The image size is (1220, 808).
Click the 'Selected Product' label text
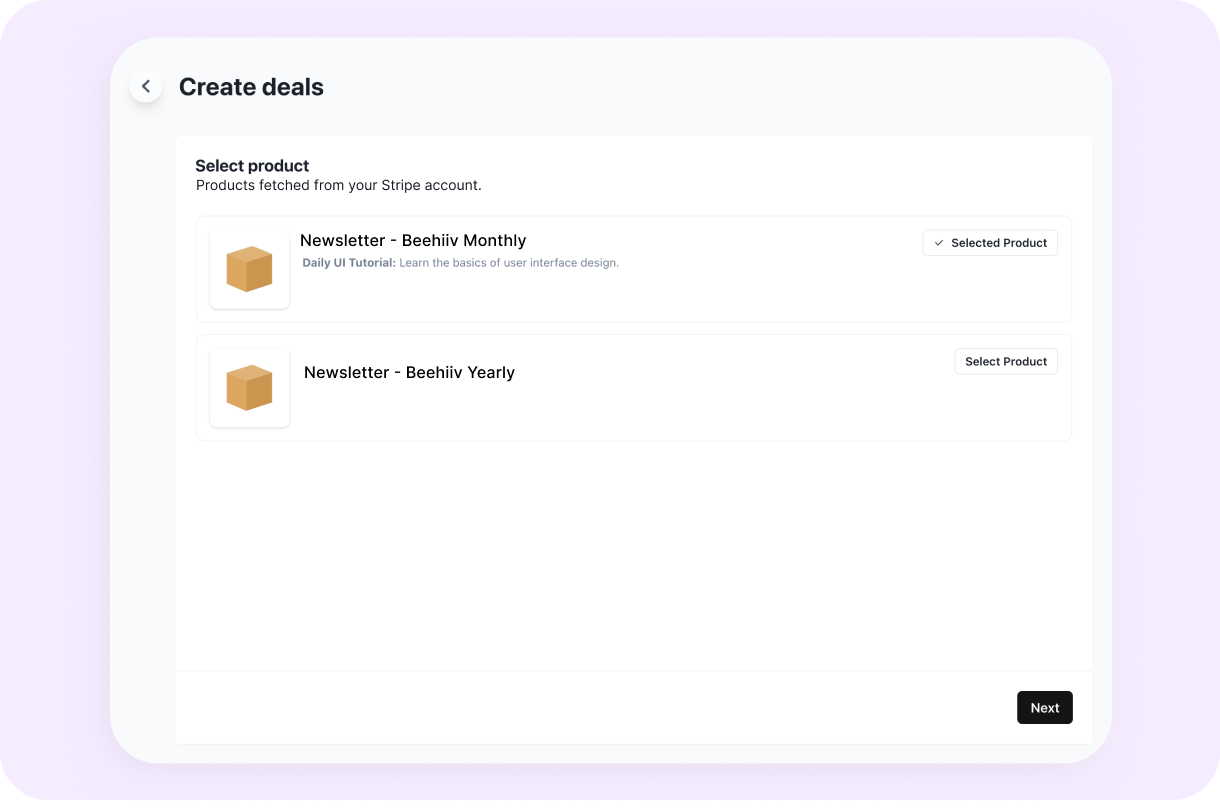click(x=999, y=243)
